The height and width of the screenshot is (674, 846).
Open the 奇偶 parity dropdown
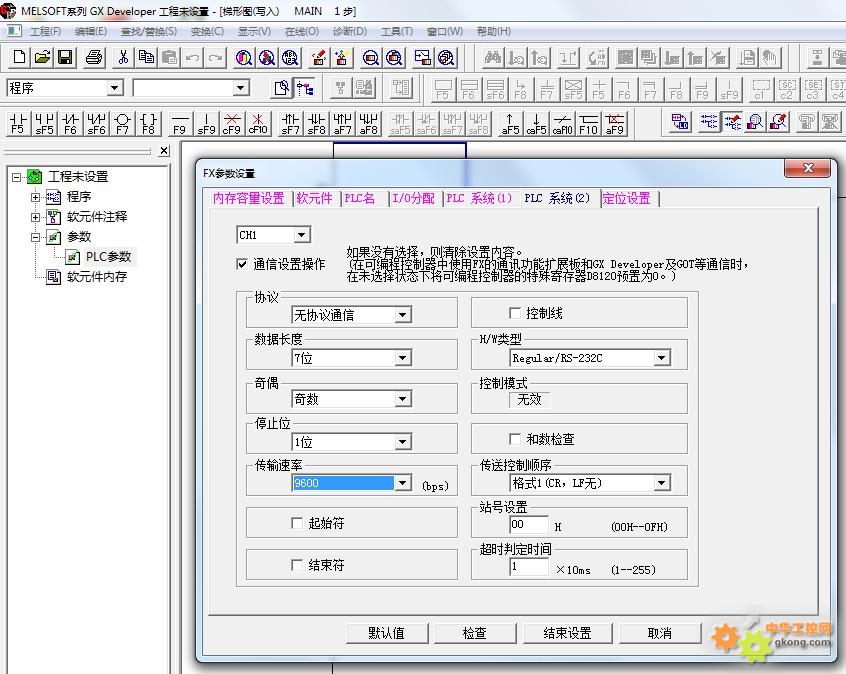(x=402, y=399)
